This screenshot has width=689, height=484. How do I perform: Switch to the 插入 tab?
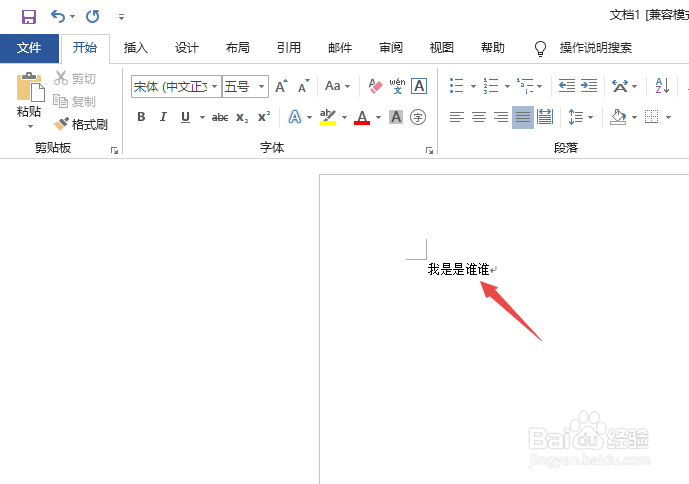pyautogui.click(x=136, y=47)
